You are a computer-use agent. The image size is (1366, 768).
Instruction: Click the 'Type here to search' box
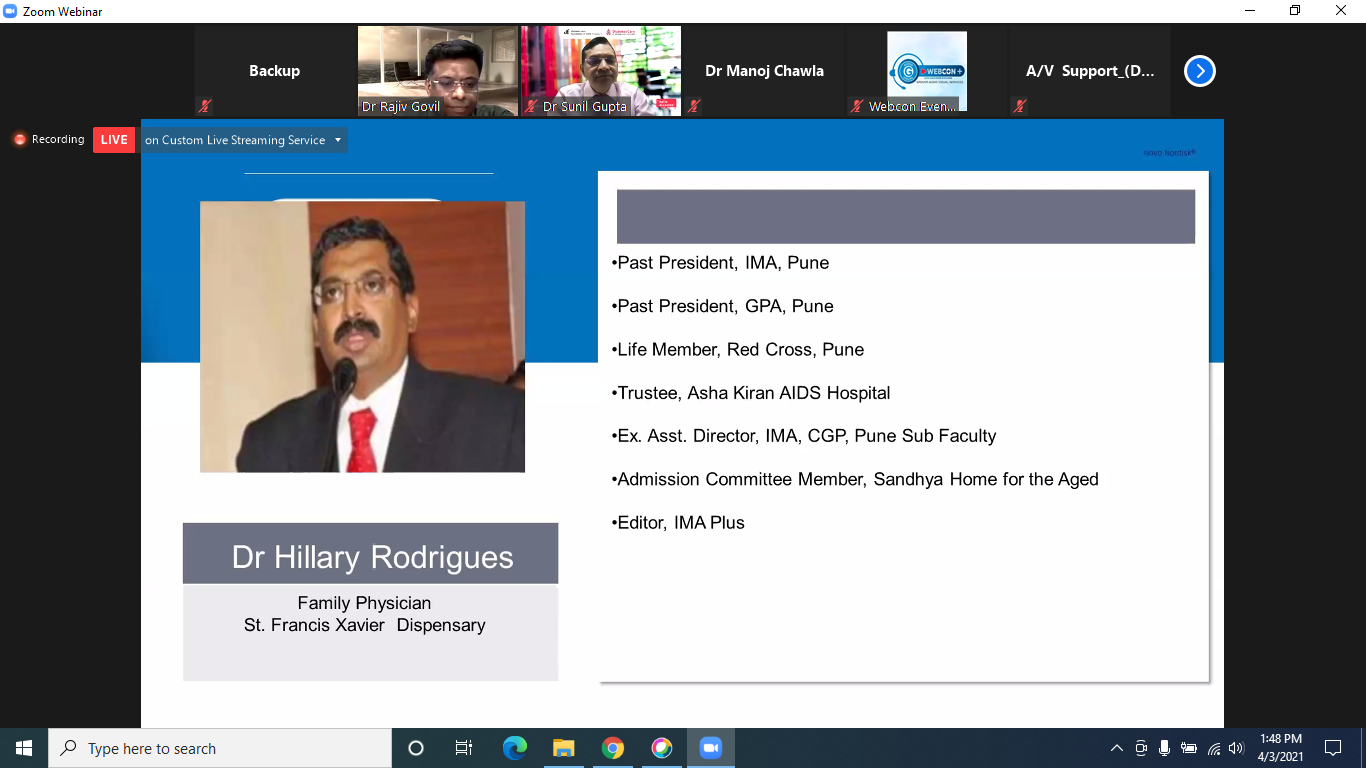coord(220,748)
